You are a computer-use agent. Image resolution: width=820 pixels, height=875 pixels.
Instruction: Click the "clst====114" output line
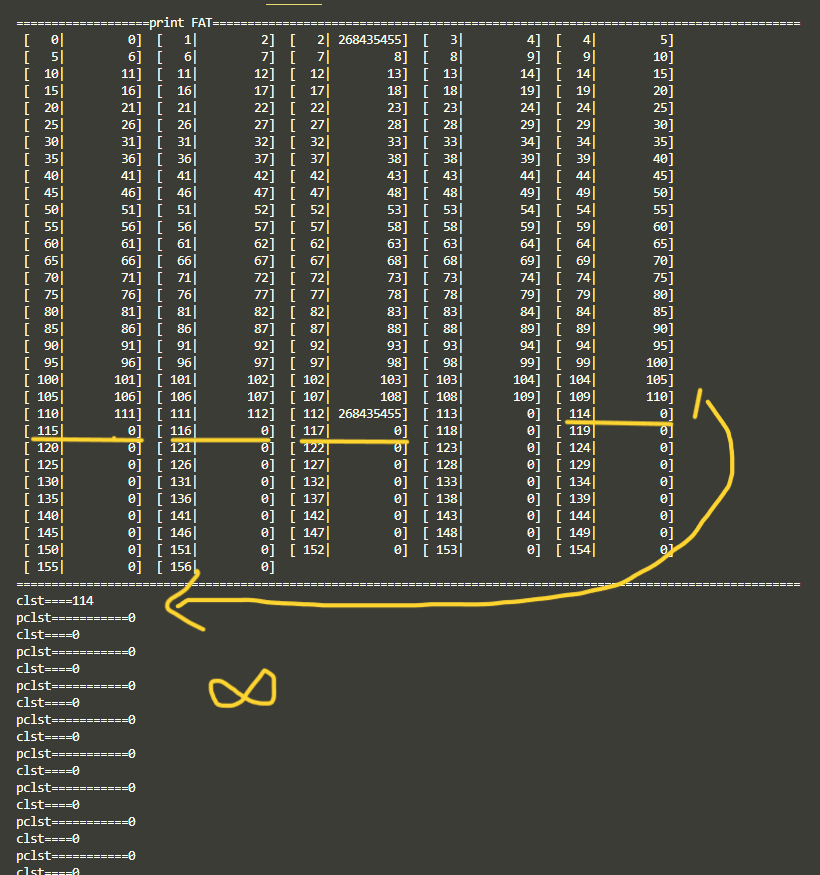pyautogui.click(x=54, y=601)
